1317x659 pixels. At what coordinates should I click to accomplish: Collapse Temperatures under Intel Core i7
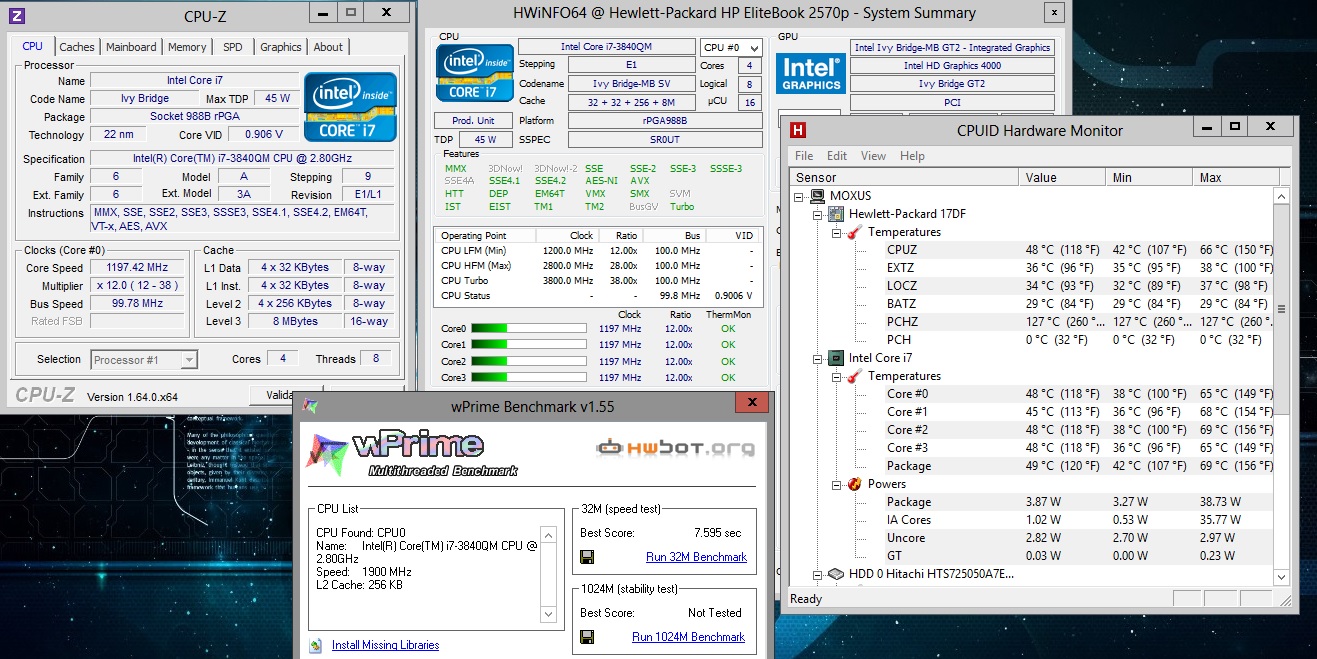(x=836, y=377)
